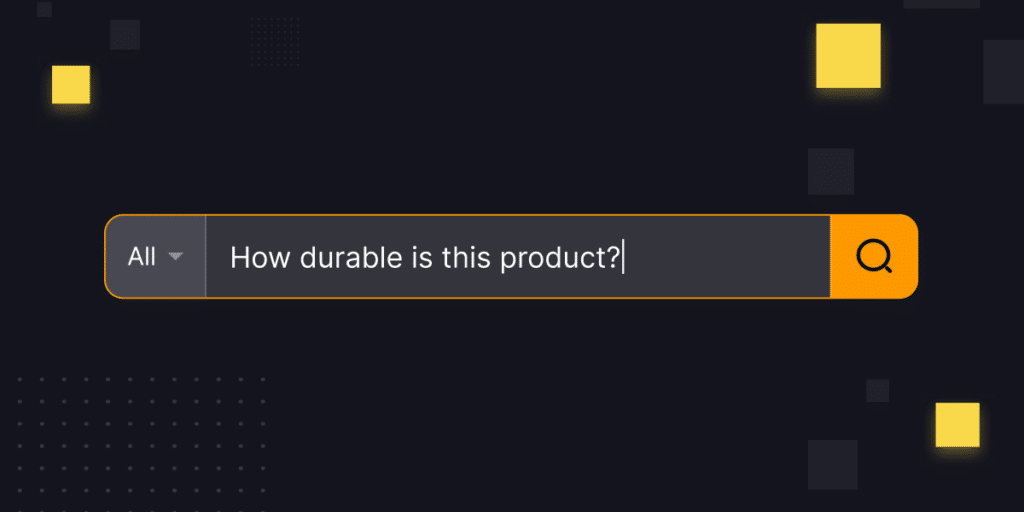Click the magnifying glass search icon
1024x512 pixels.
tap(873, 257)
